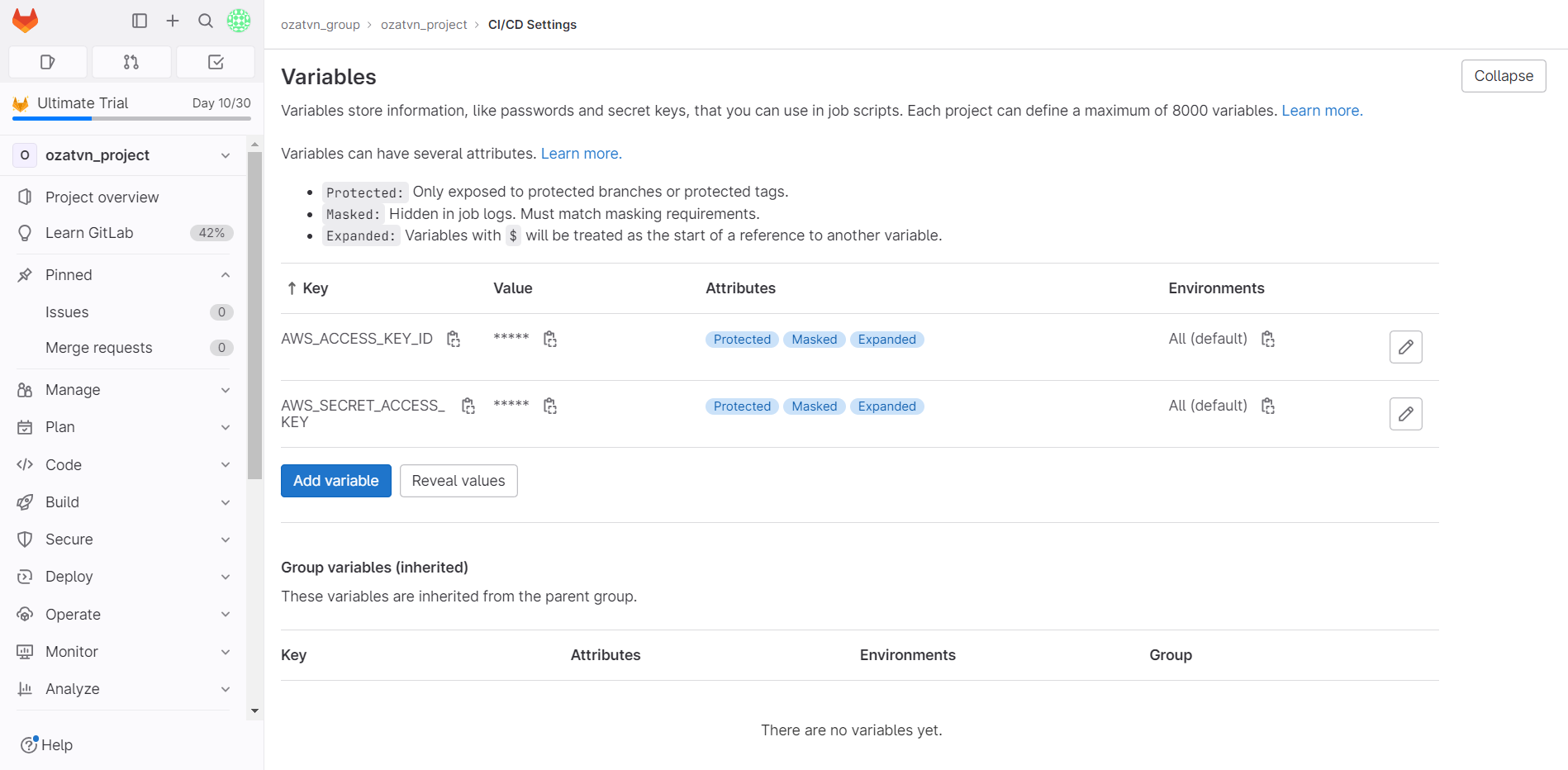The height and width of the screenshot is (770, 1568).
Task: Navigate to ozatvn_group in the breadcrumb
Action: point(320,24)
